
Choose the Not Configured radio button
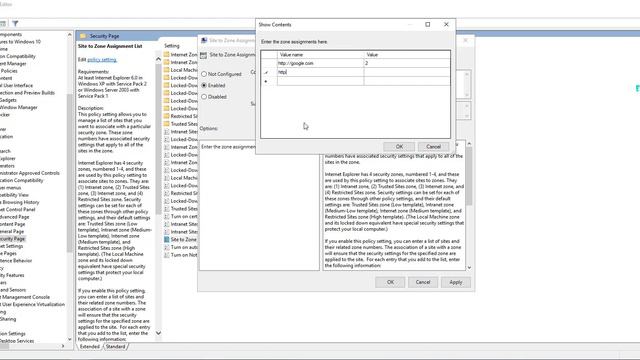[204, 74]
